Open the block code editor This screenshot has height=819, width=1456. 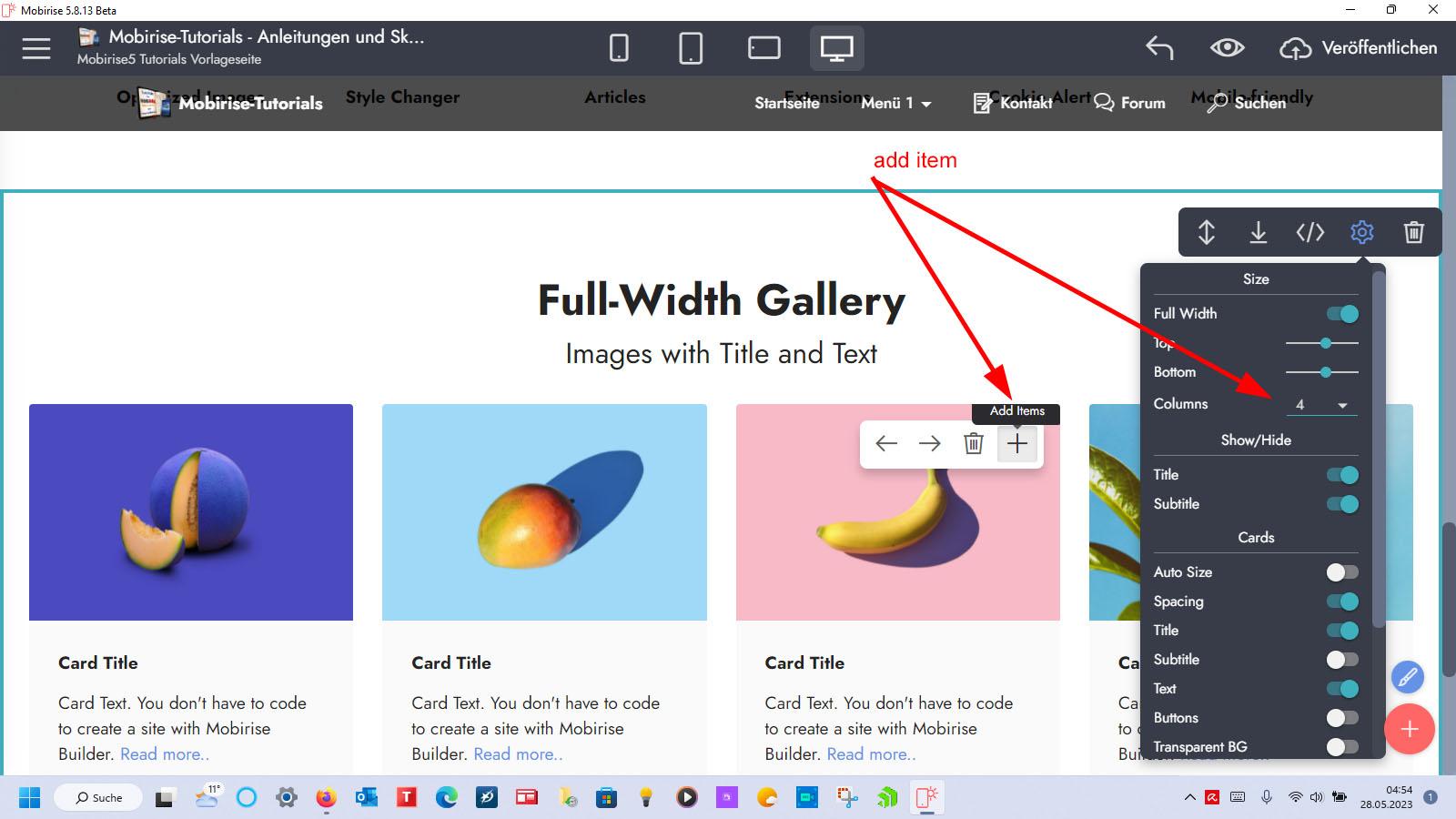pyautogui.click(x=1310, y=232)
